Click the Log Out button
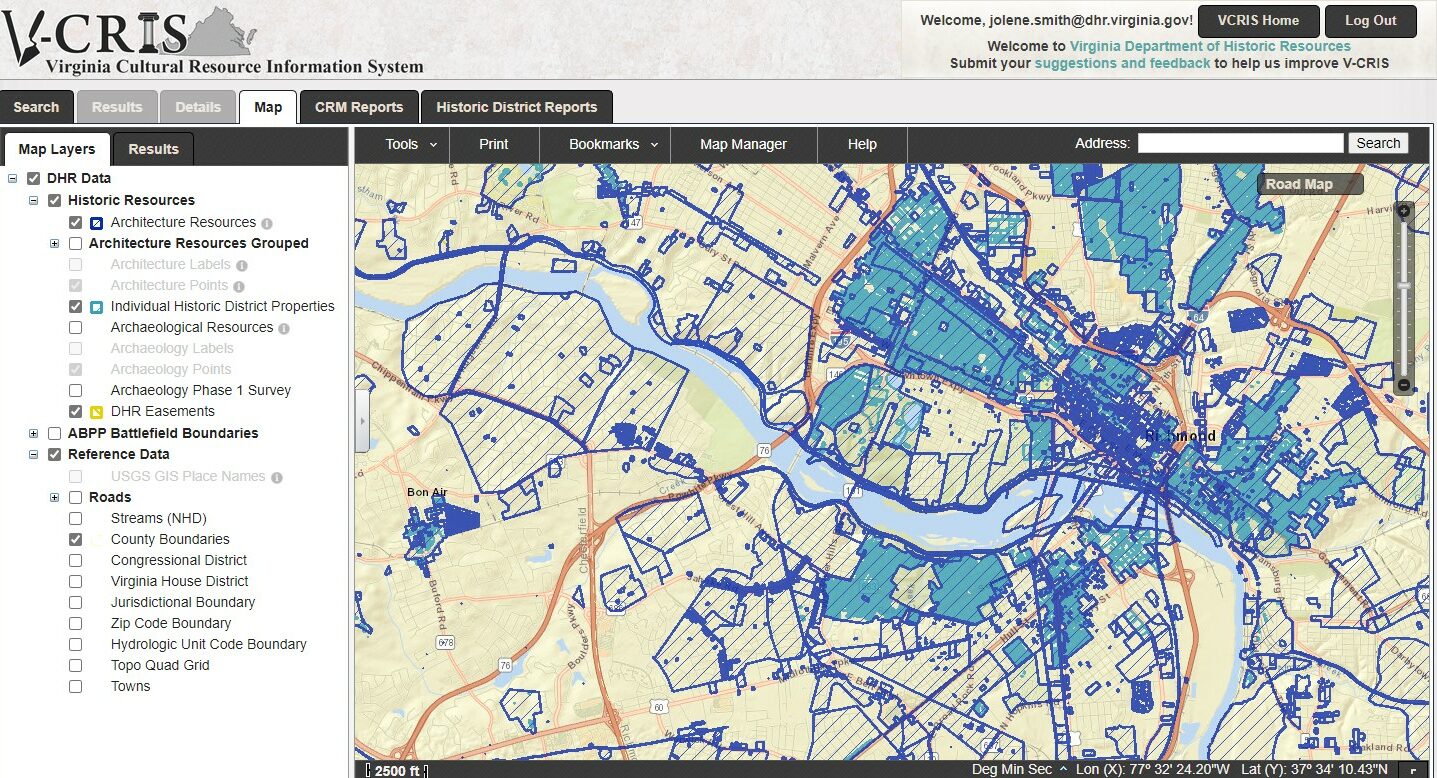This screenshot has height=778, width=1437. click(1370, 21)
